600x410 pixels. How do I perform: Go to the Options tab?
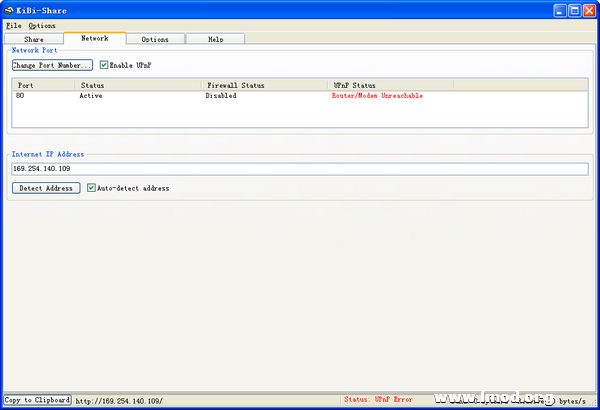coord(155,39)
